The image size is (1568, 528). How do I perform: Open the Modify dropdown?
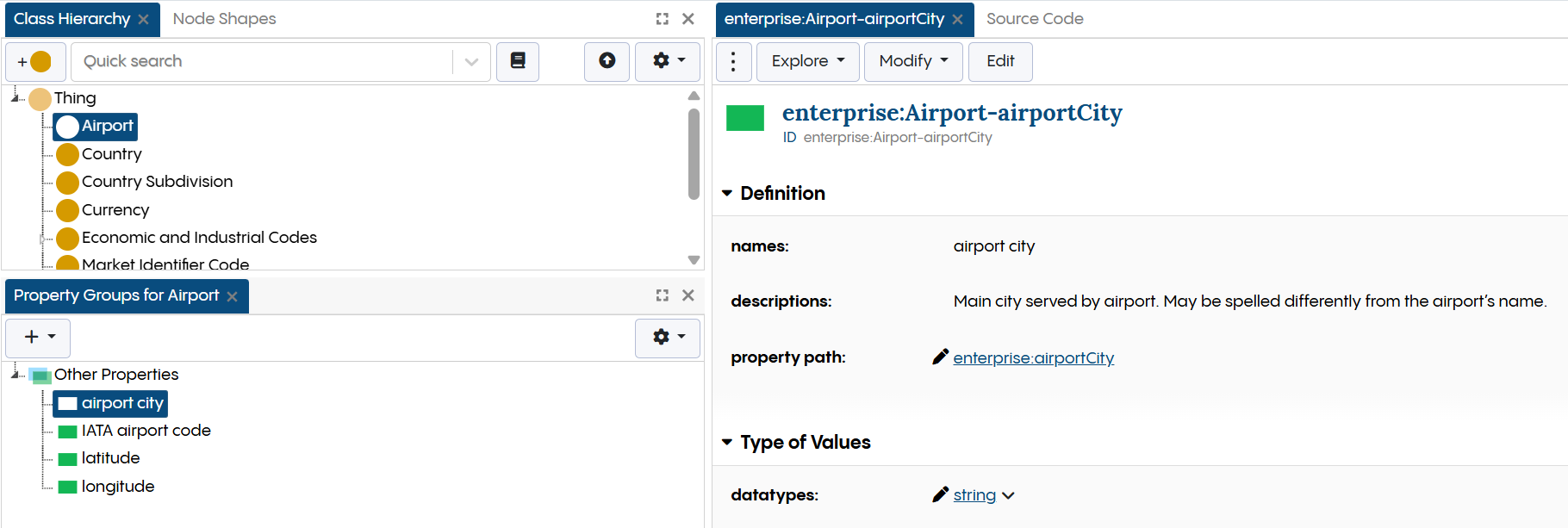click(913, 61)
